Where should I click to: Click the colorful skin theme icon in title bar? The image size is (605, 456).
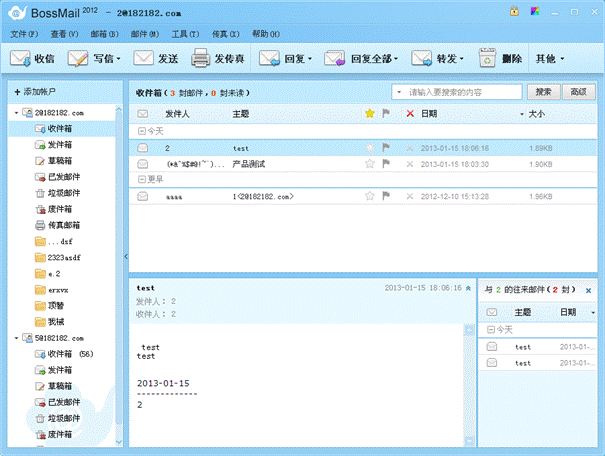tap(532, 11)
